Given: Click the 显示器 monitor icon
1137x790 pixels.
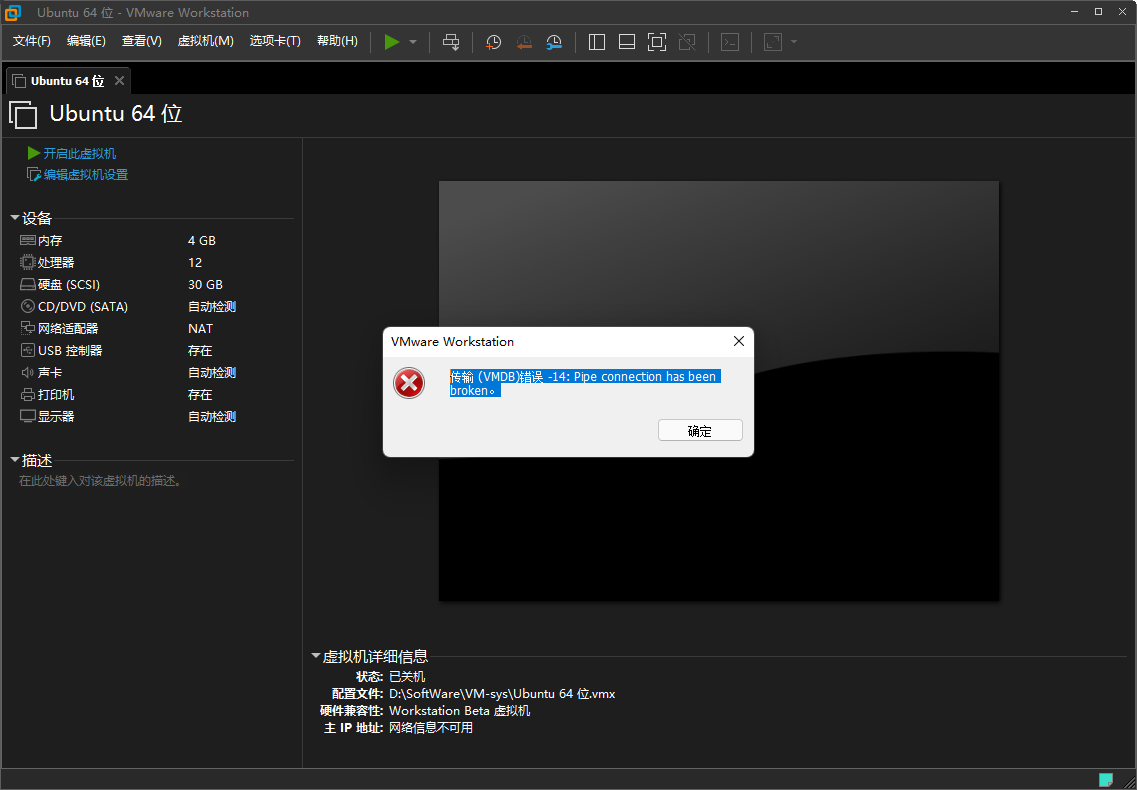Looking at the screenshot, I should point(28,416).
